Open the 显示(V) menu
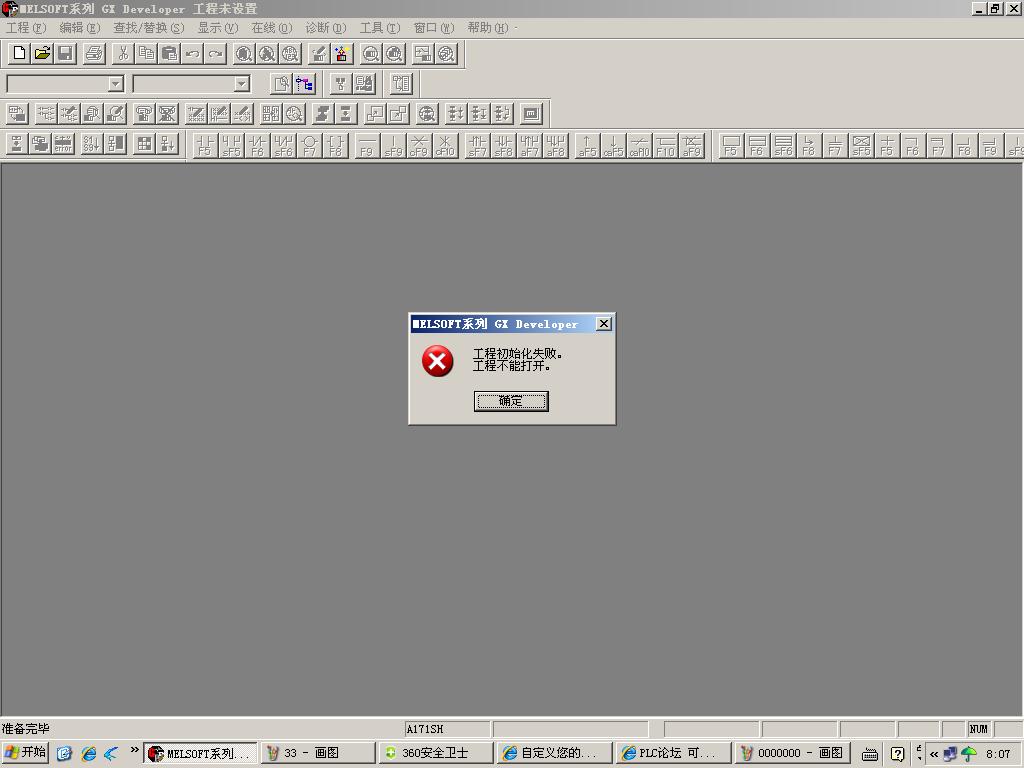Viewport: 1024px width, 768px height. coord(218,27)
